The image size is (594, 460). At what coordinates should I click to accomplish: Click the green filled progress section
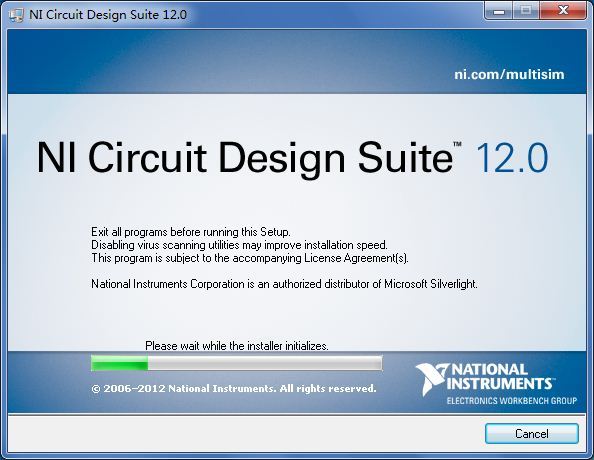coord(120,363)
